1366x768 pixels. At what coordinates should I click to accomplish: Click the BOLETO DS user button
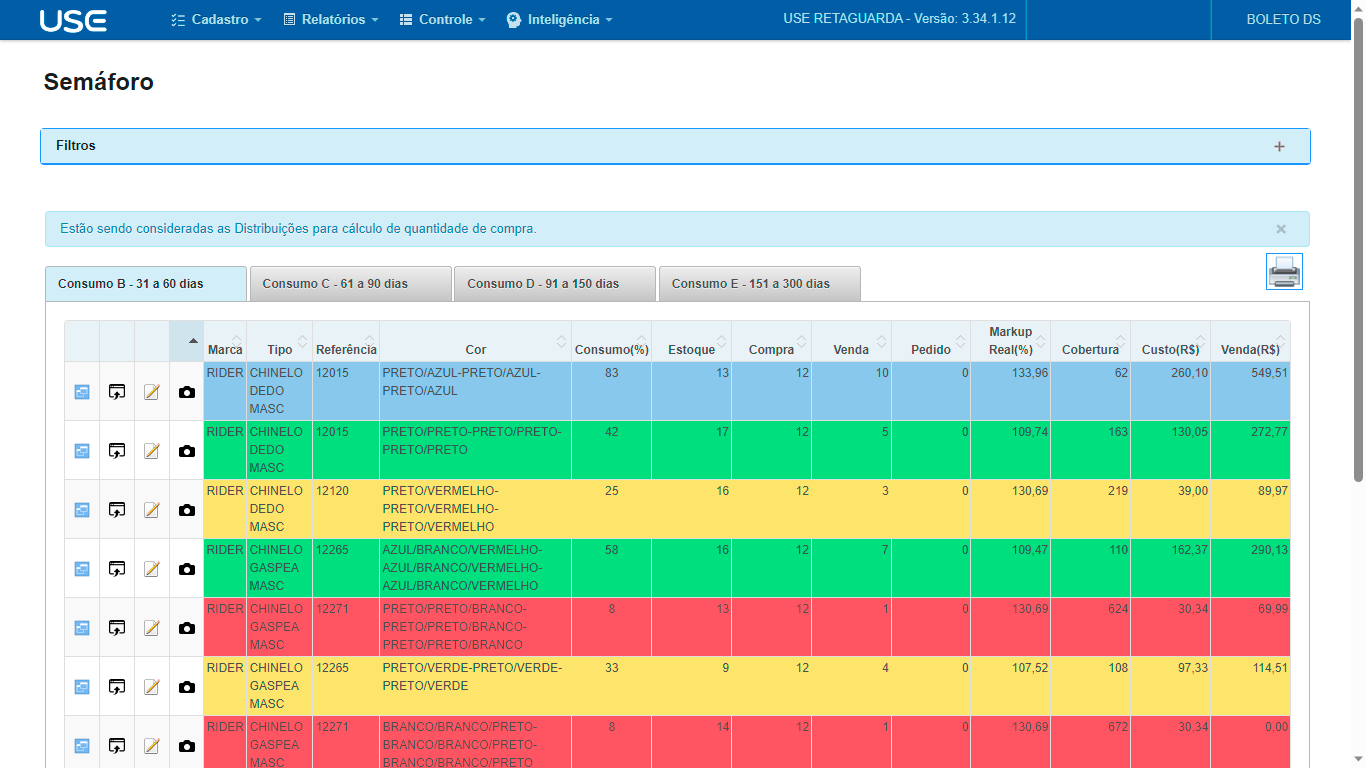click(1283, 20)
